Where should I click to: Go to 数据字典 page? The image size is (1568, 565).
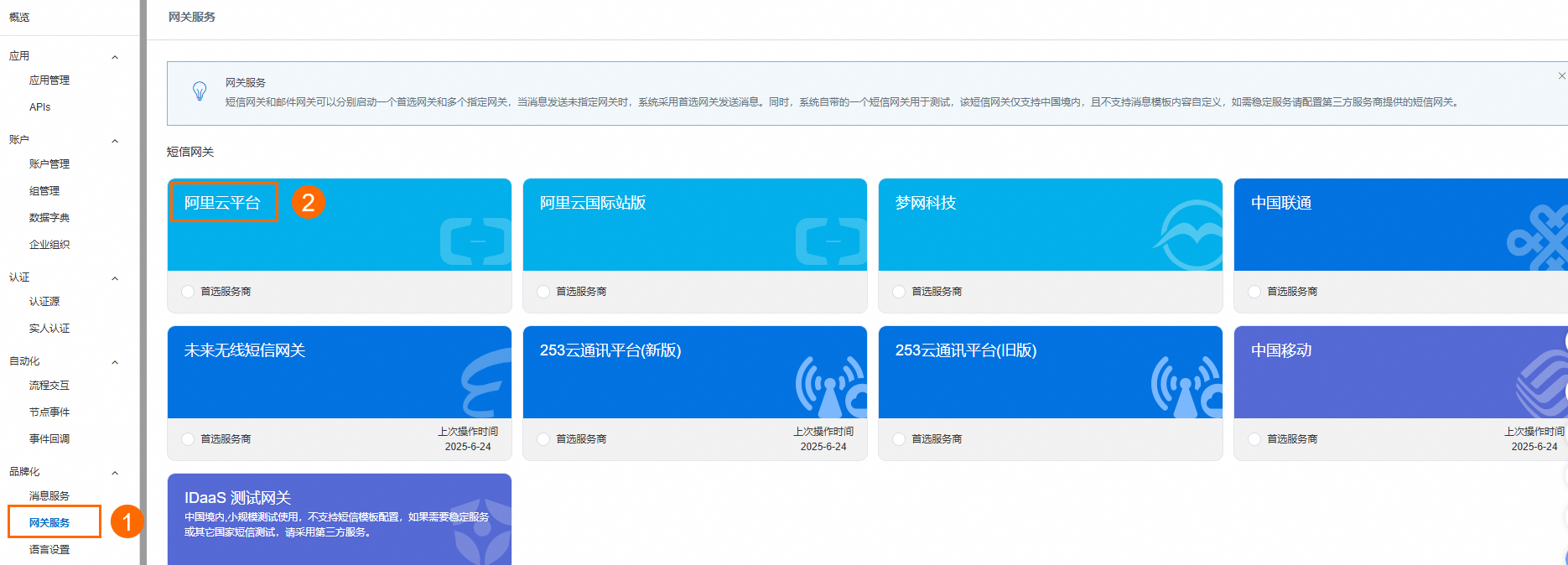pyautogui.click(x=49, y=218)
